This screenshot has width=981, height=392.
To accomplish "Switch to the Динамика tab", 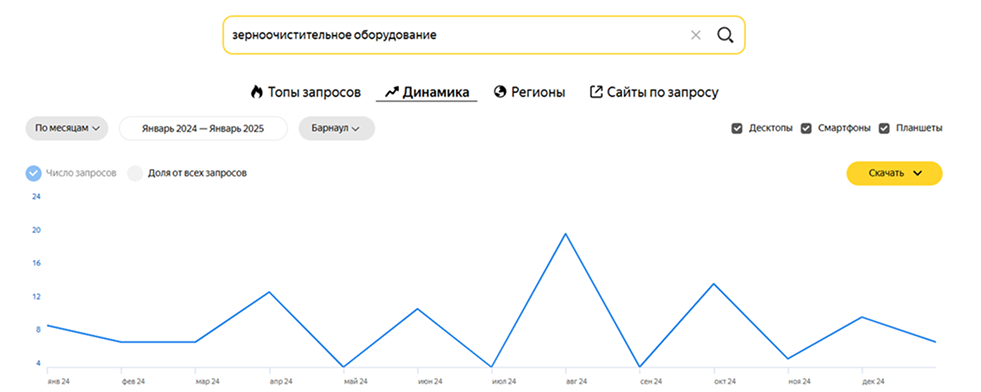I will click(x=427, y=93).
